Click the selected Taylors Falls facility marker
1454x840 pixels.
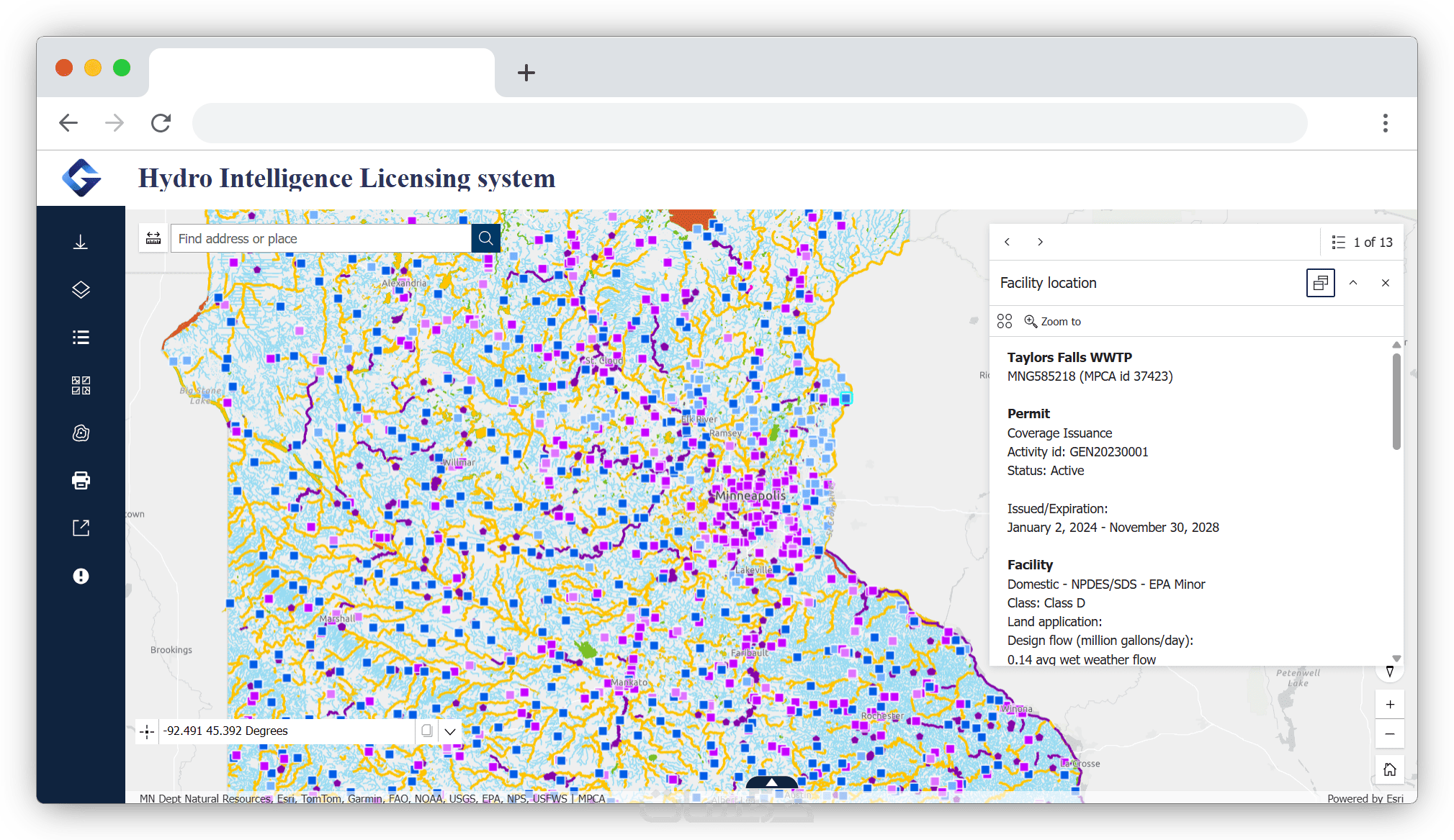tap(846, 398)
